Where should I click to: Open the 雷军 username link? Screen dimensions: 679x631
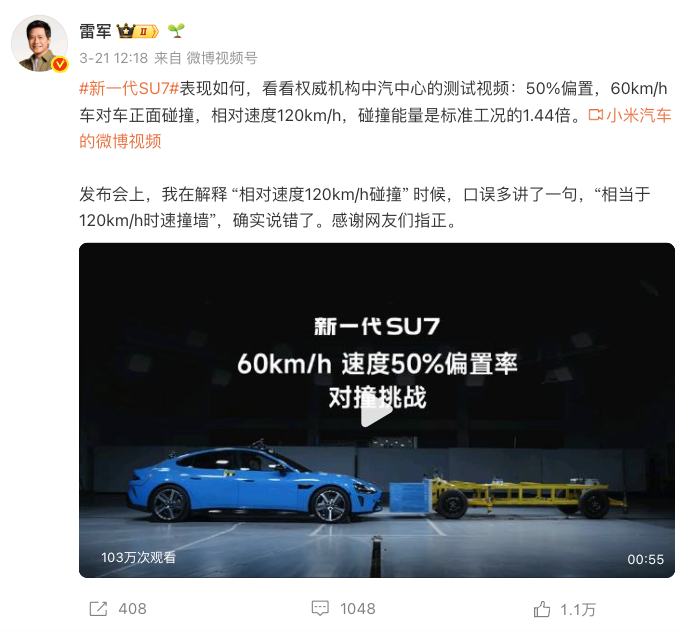pyautogui.click(x=95, y=31)
